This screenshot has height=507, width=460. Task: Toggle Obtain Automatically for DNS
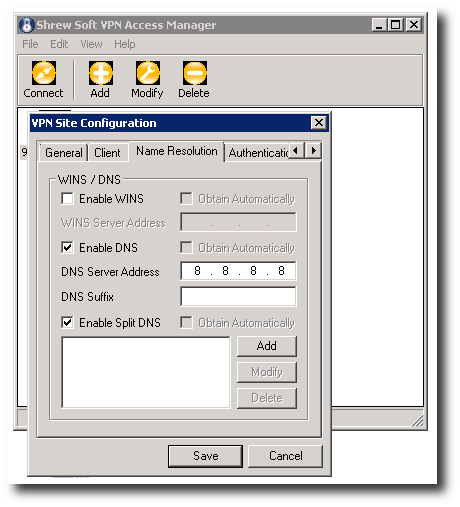pyautogui.click(x=186, y=248)
